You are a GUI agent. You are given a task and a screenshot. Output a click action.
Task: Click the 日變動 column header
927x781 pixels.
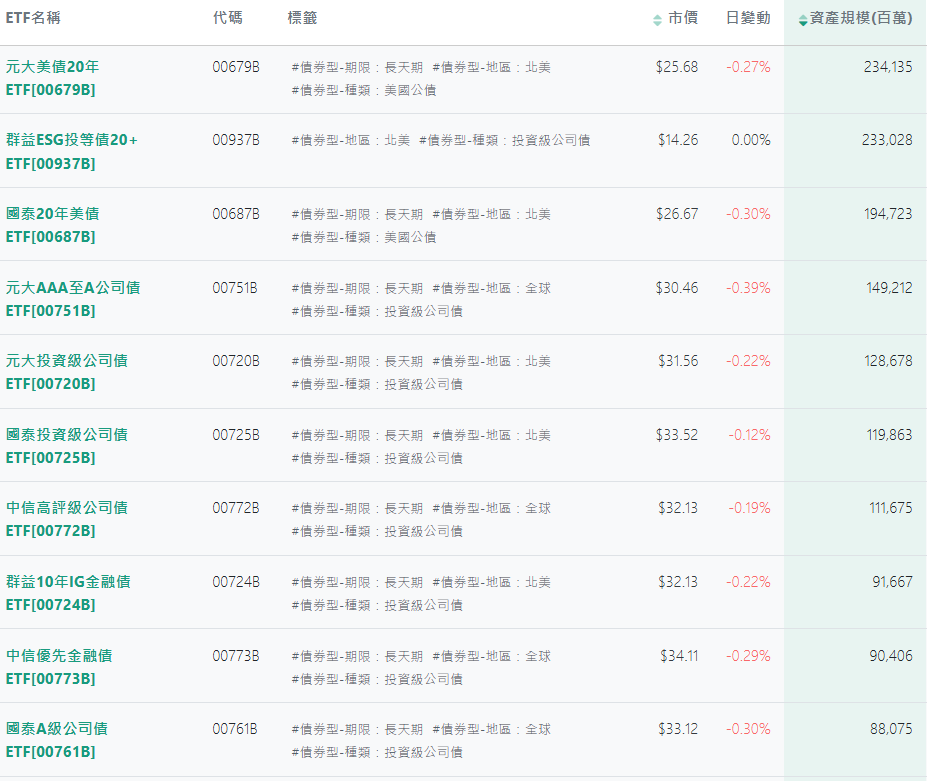coord(748,18)
